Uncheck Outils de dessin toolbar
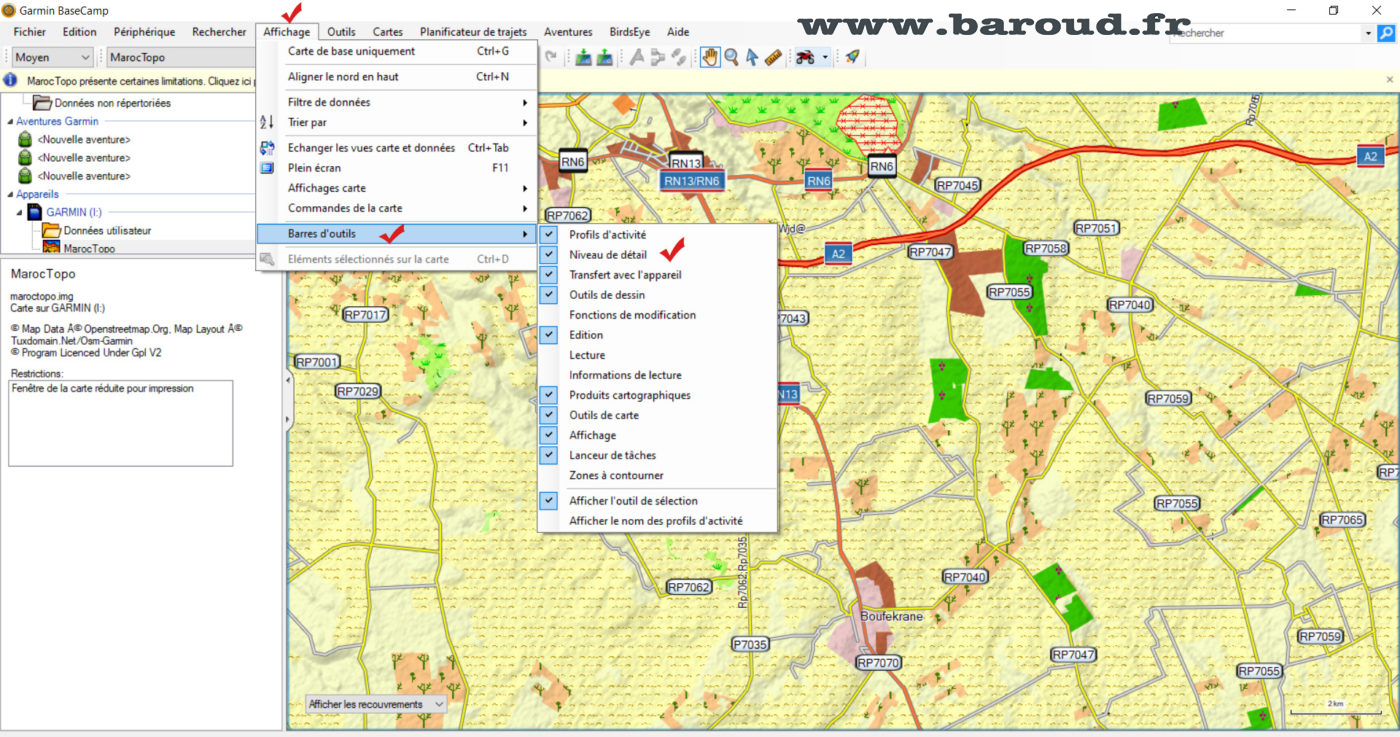The width and height of the screenshot is (1400, 737). (548, 295)
